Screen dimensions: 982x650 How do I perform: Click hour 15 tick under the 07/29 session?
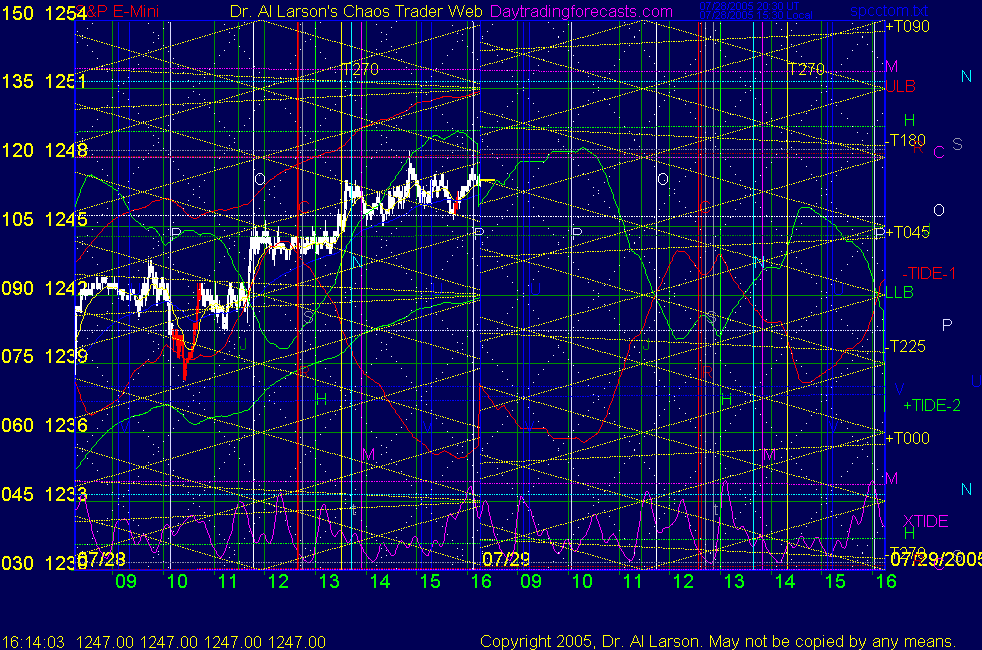(x=835, y=581)
